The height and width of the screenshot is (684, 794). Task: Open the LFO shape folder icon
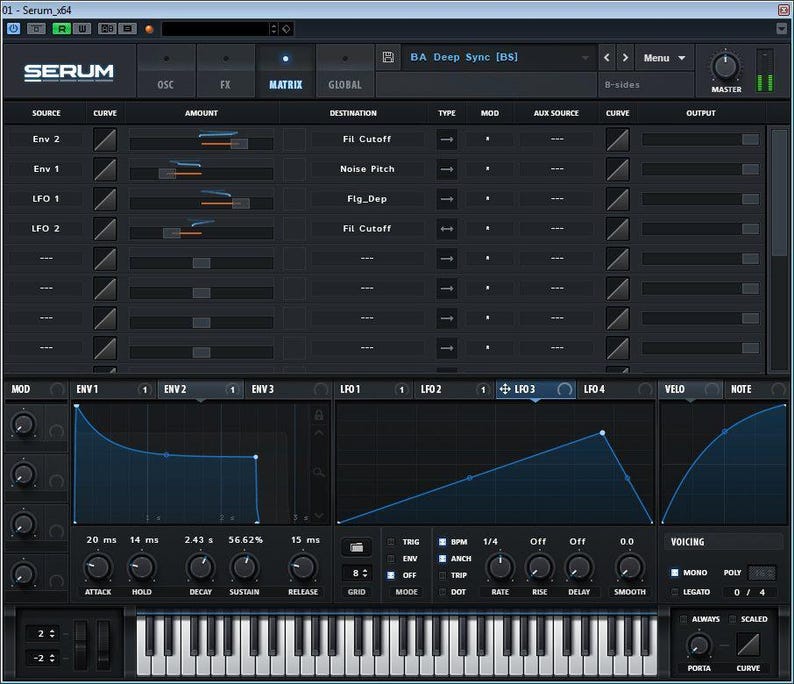356,547
